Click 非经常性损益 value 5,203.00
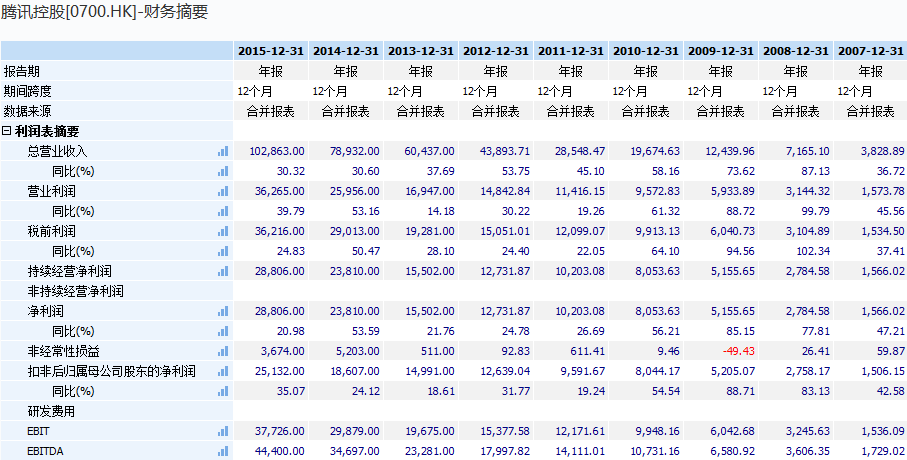 [x=357, y=351]
